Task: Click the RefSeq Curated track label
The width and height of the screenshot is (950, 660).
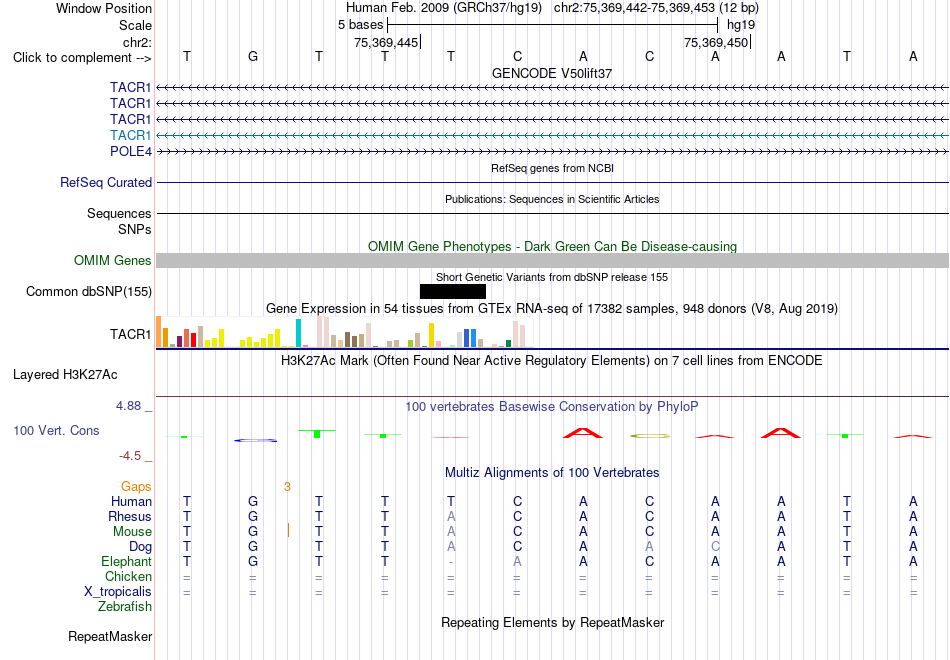Action: (x=106, y=182)
